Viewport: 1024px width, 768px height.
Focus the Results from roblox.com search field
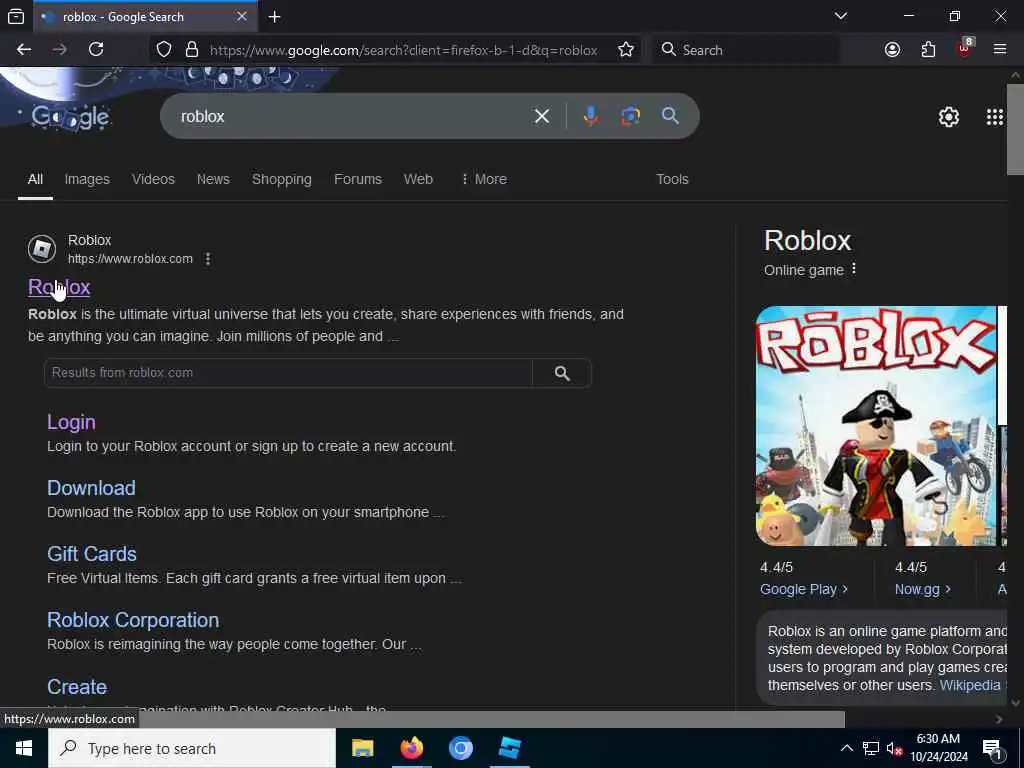coord(288,373)
